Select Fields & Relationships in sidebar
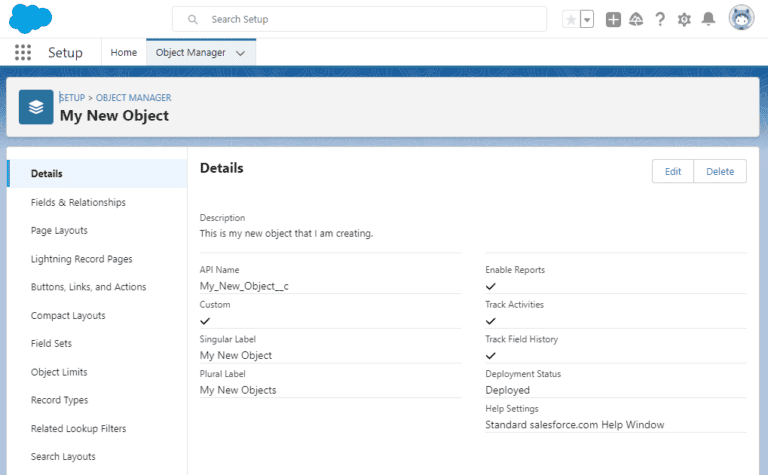 click(x=78, y=202)
